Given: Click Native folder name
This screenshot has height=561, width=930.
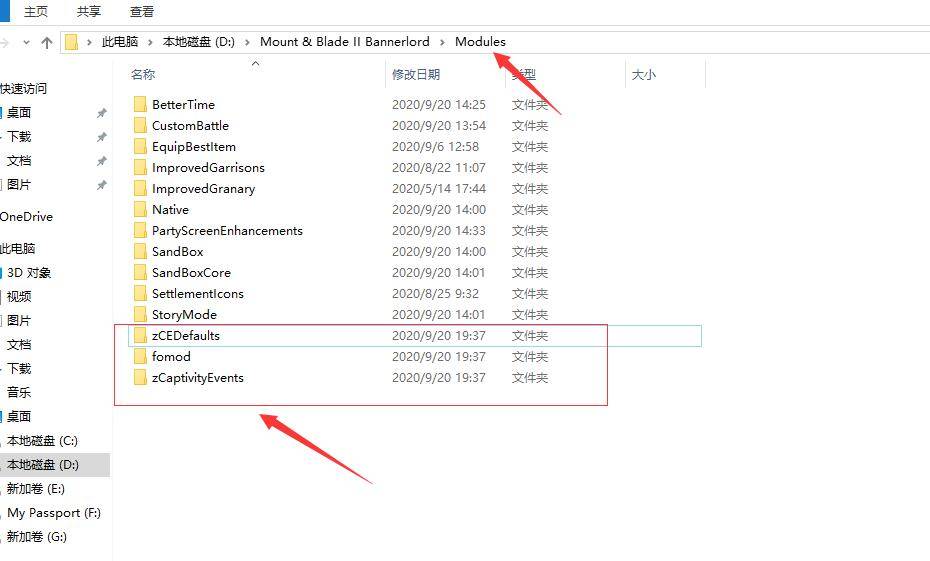Looking at the screenshot, I should point(170,209).
